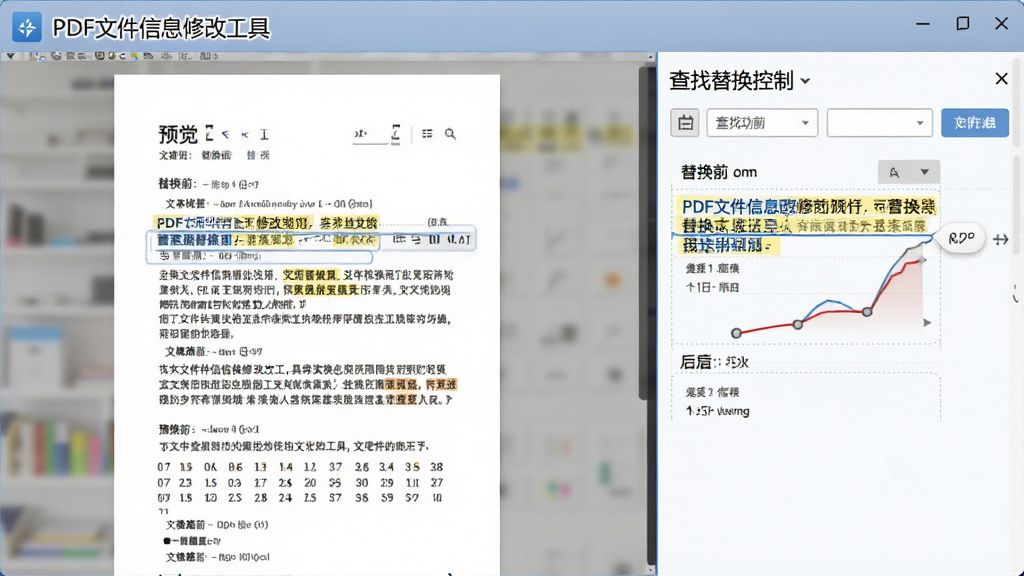Click the second blue back arrow beside 预览
Image resolution: width=1024 pixels, height=576 pixels.
click(244, 135)
